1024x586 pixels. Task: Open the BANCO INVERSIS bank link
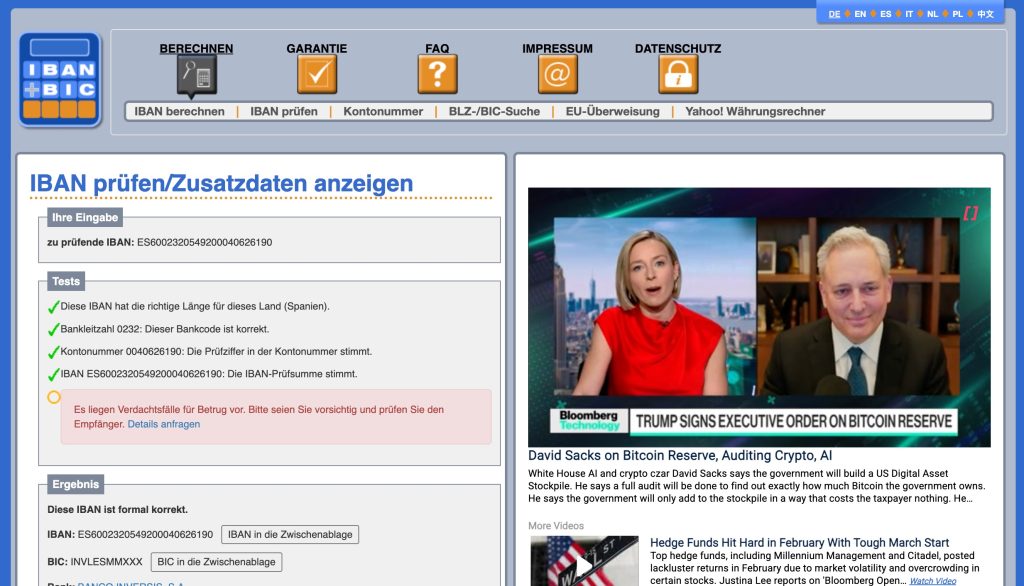(131, 583)
